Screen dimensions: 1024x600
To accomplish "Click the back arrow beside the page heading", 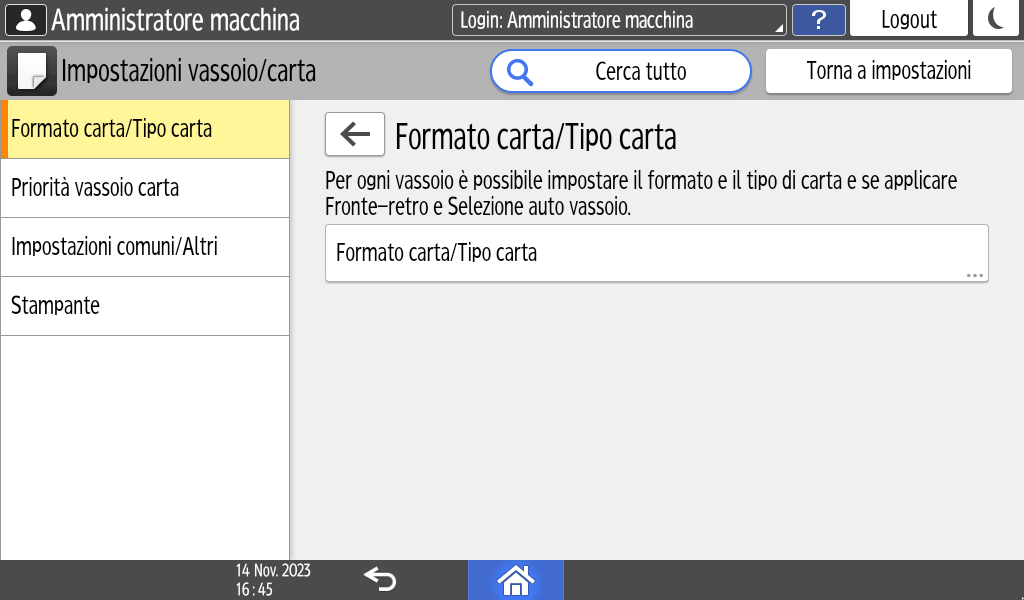I will pyautogui.click(x=355, y=135).
